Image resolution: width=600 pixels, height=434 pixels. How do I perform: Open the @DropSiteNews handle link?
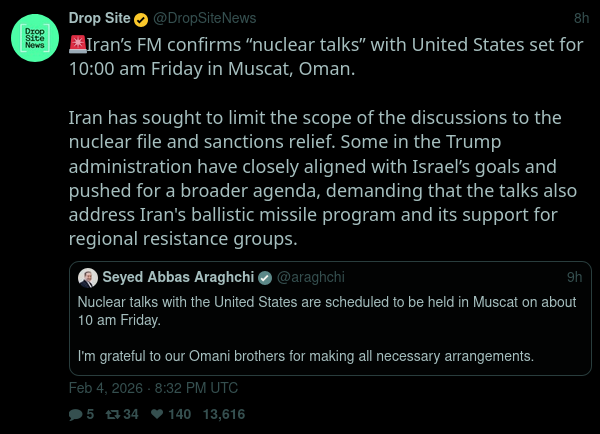200,18
